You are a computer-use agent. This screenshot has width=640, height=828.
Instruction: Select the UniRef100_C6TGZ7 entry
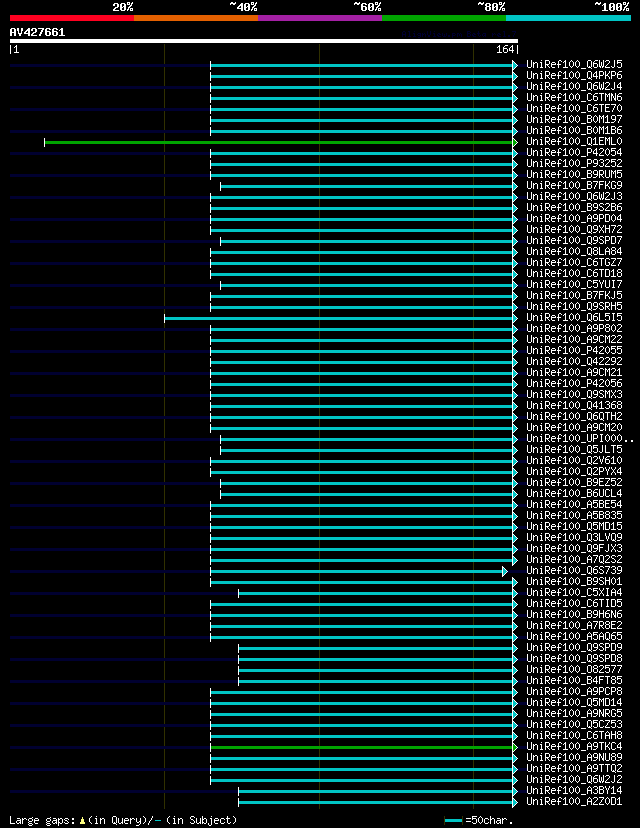(574, 262)
